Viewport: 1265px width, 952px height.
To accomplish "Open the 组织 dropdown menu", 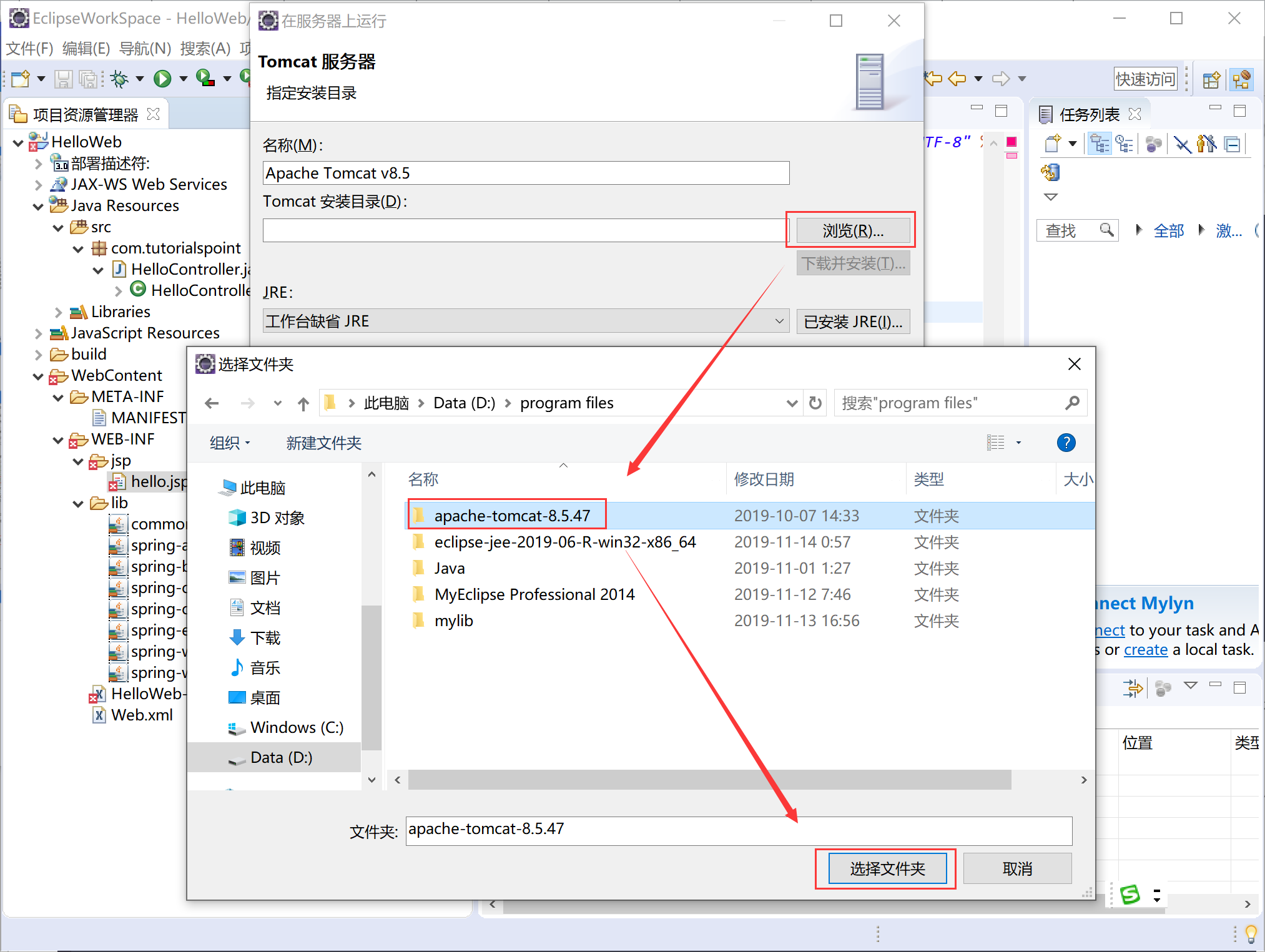I will [230, 443].
